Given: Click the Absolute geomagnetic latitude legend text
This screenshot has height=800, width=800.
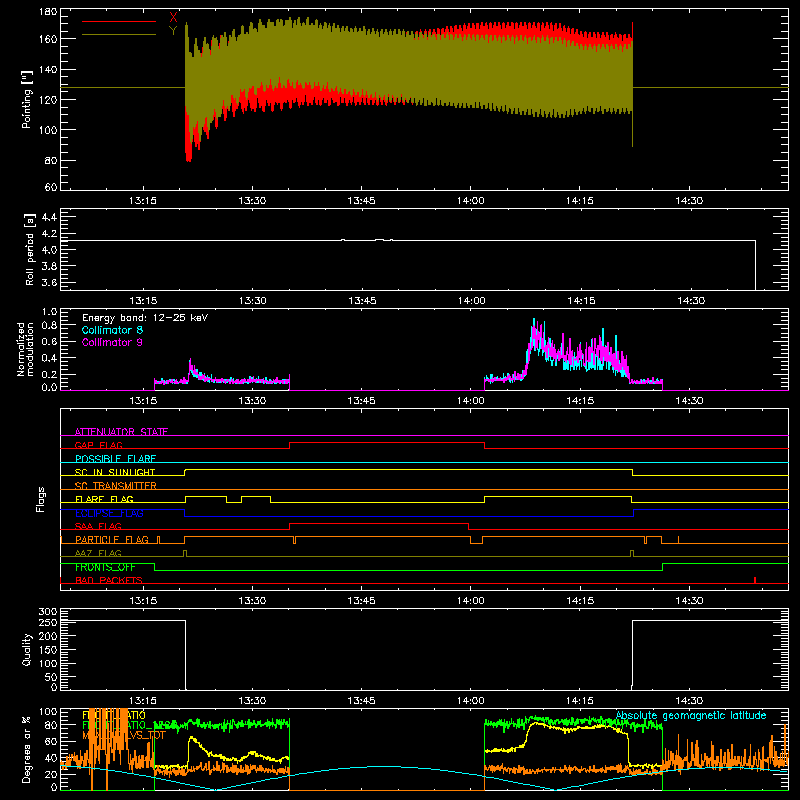Looking at the screenshot, I should point(691,716).
